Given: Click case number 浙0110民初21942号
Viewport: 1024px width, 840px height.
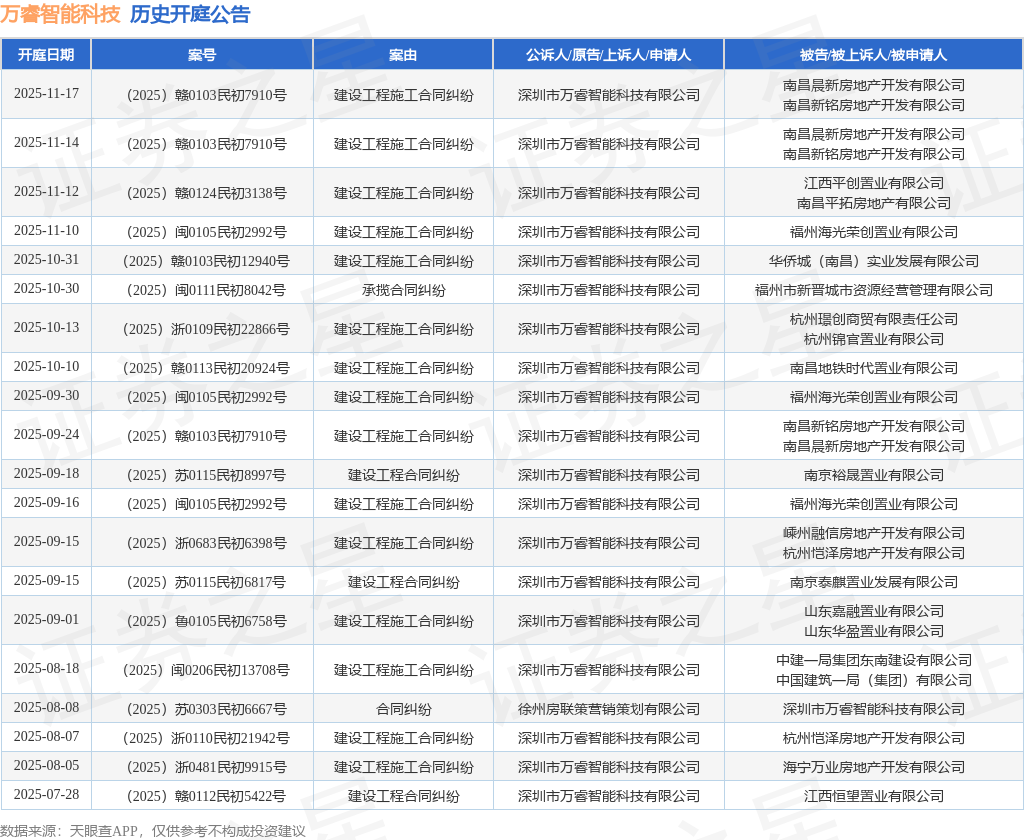Looking at the screenshot, I should click(206, 738).
